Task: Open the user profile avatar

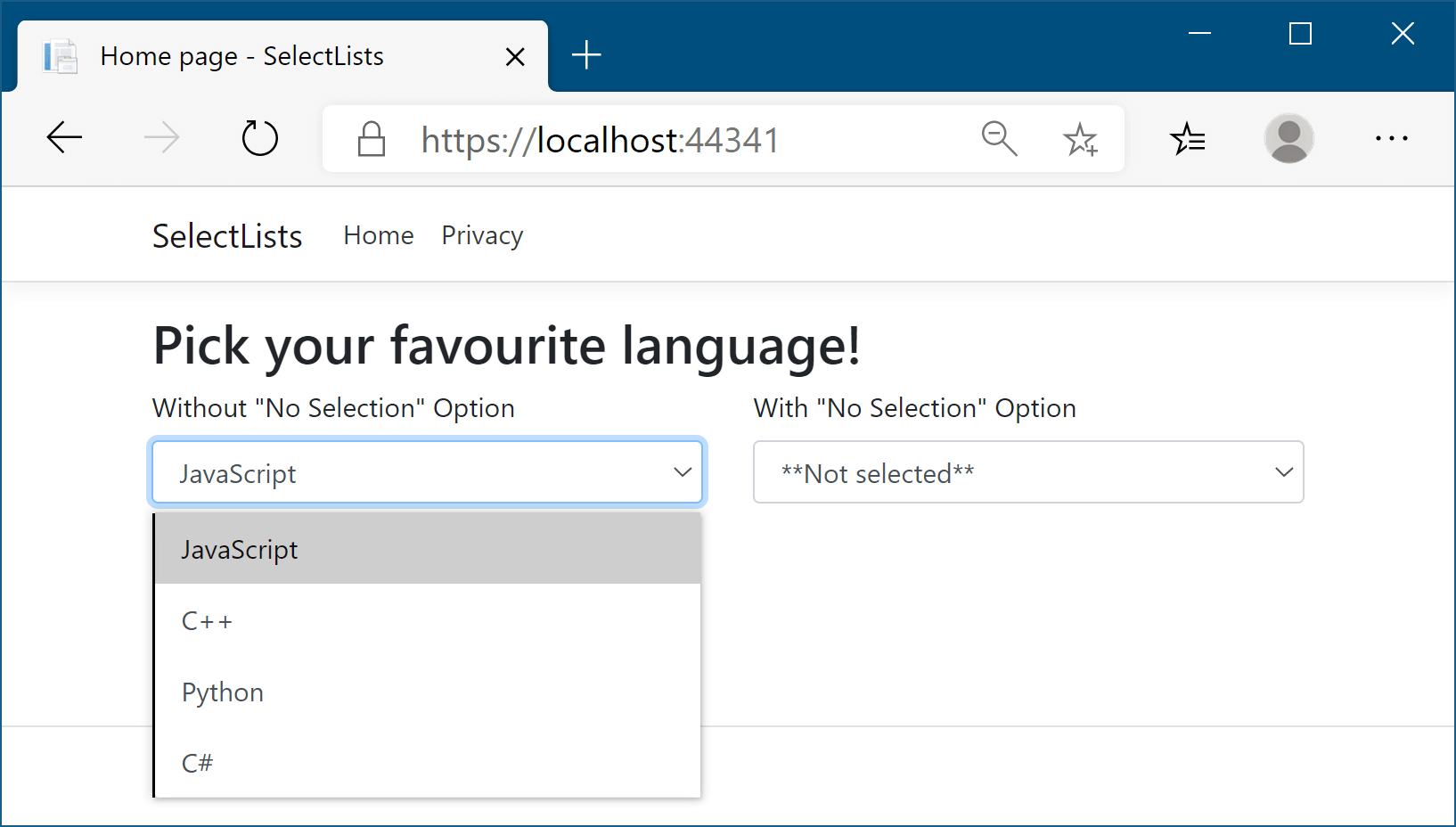Action: pyautogui.click(x=1289, y=138)
